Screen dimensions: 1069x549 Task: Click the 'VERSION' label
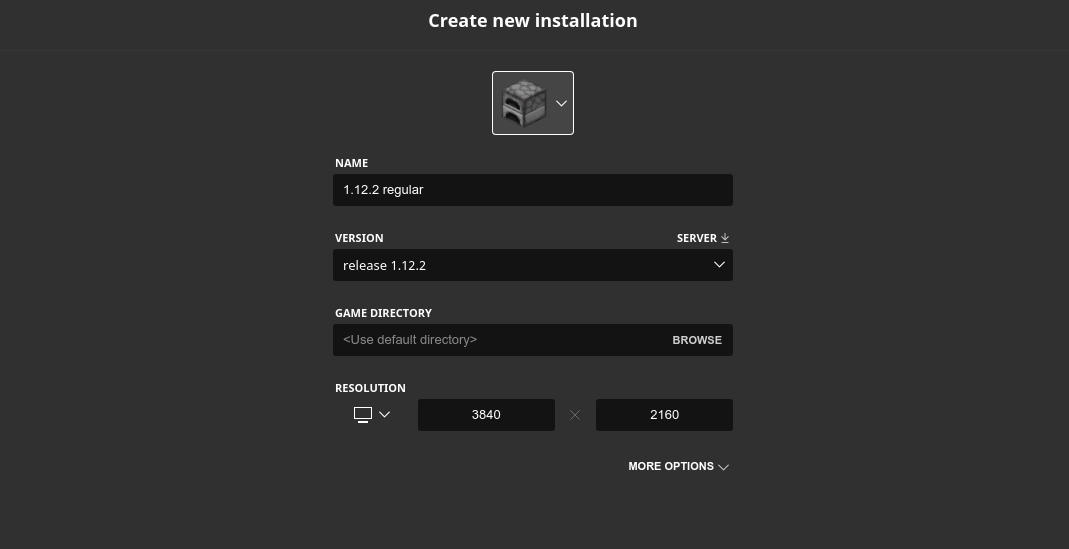click(359, 238)
